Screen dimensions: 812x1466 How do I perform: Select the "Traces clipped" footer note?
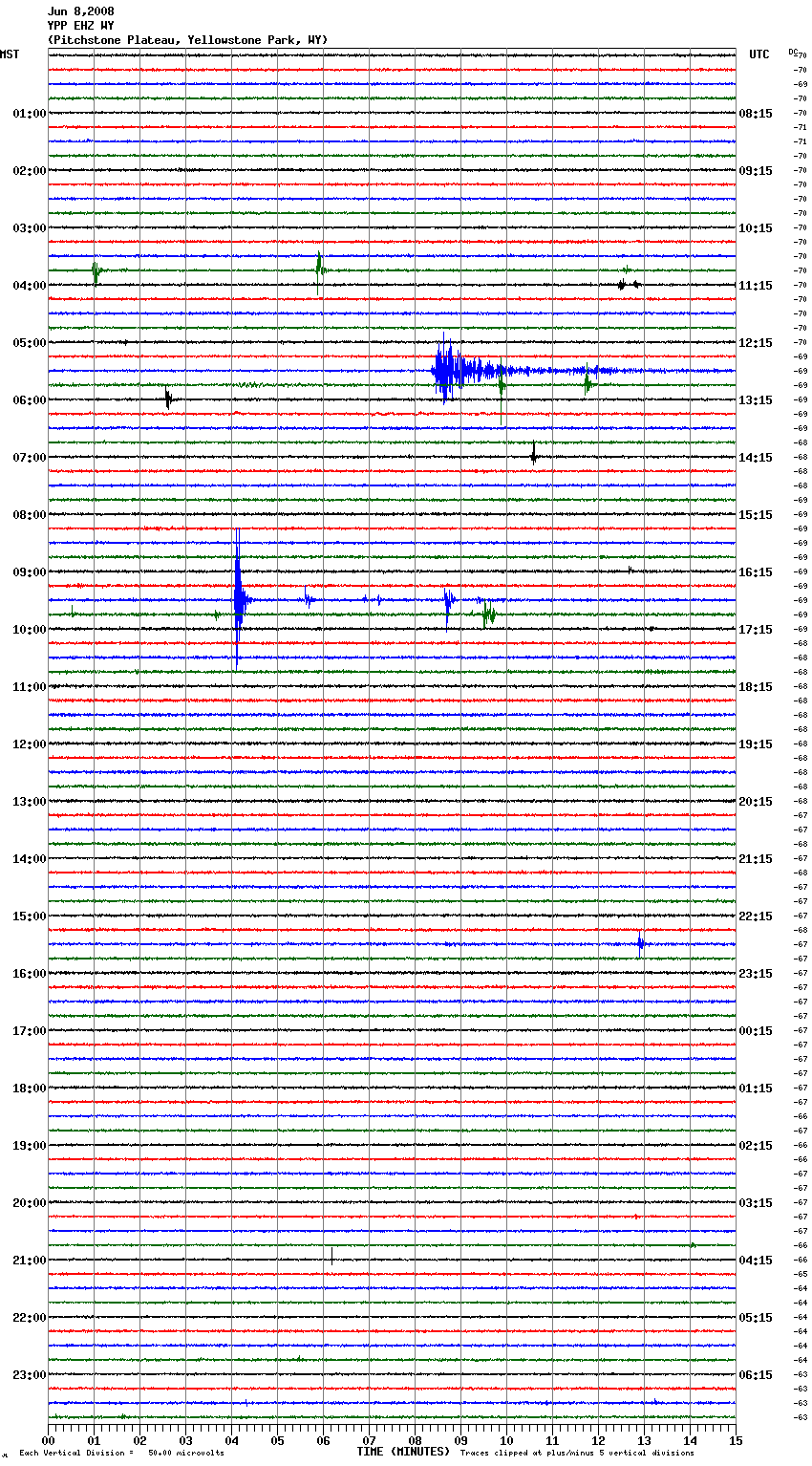(x=577, y=1454)
